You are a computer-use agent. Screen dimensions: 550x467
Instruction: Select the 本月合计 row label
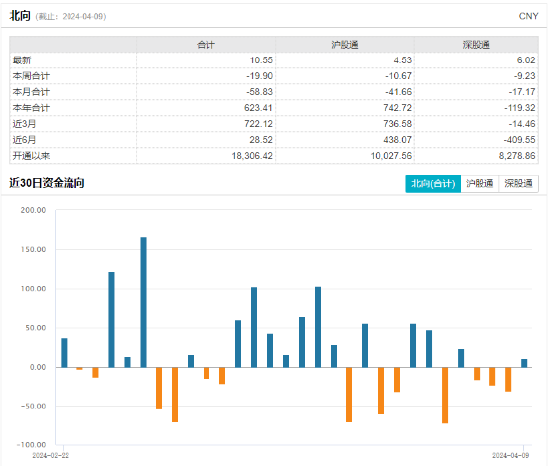coord(31,92)
